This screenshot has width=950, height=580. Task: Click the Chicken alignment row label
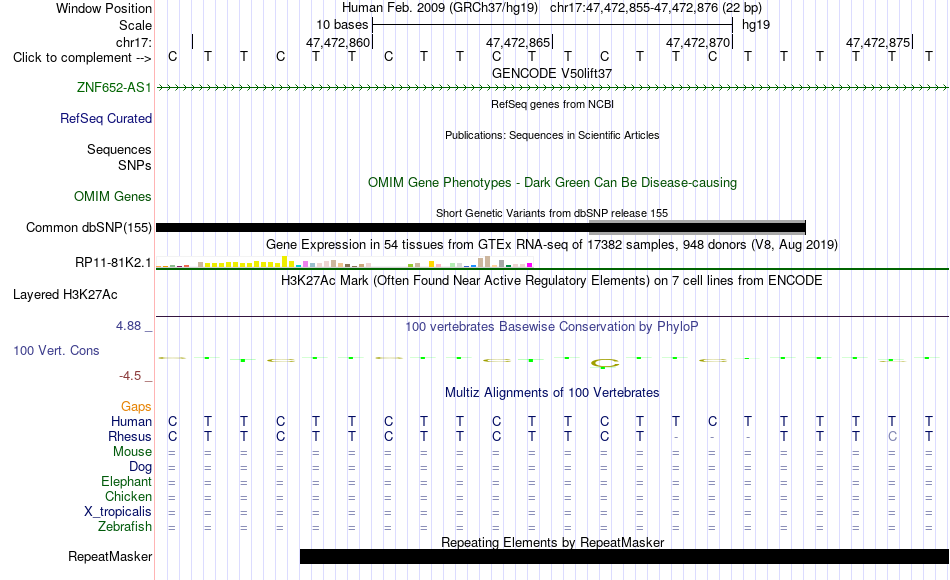pyautogui.click(x=128, y=497)
